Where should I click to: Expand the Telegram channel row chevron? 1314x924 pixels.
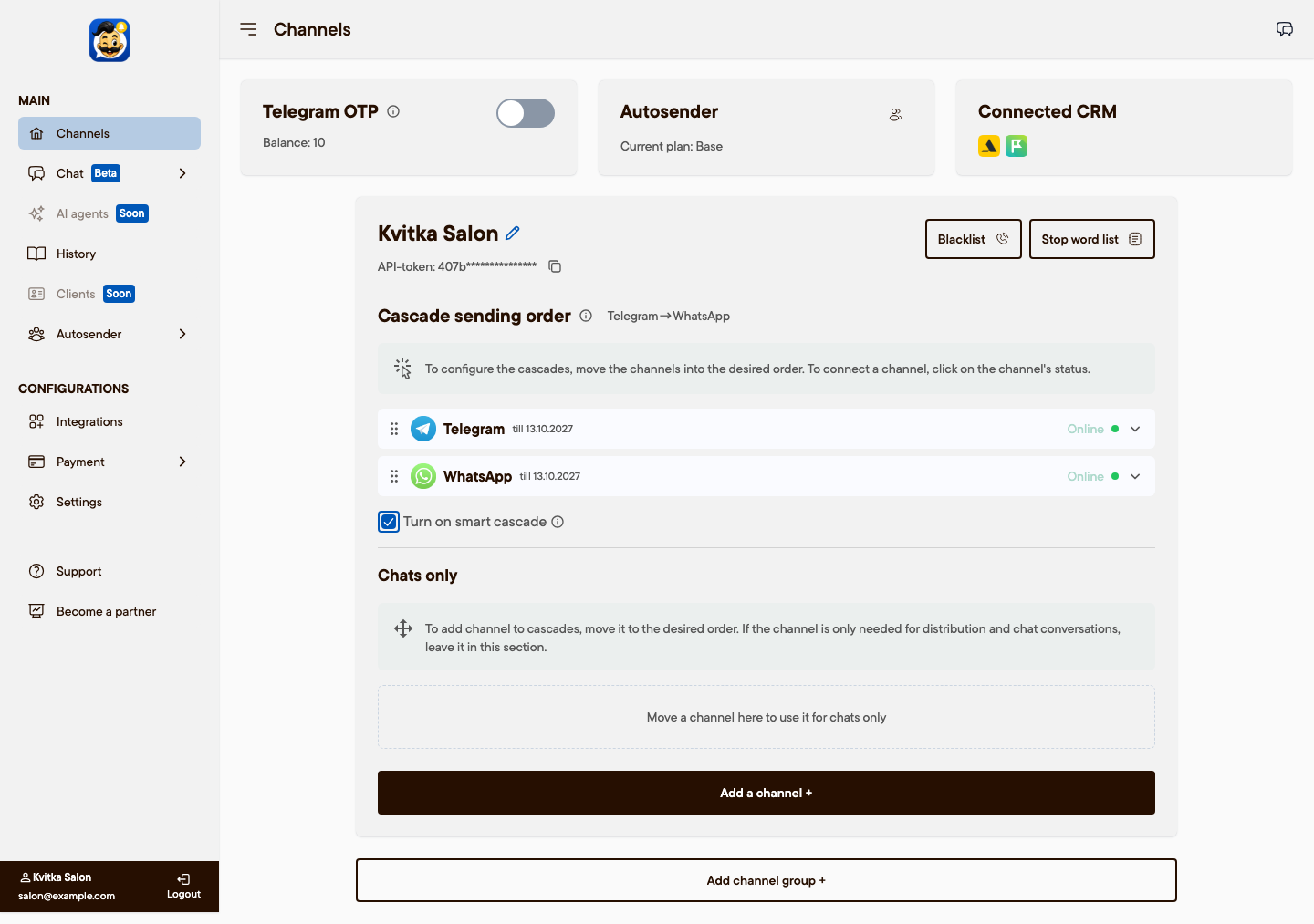[1135, 429]
